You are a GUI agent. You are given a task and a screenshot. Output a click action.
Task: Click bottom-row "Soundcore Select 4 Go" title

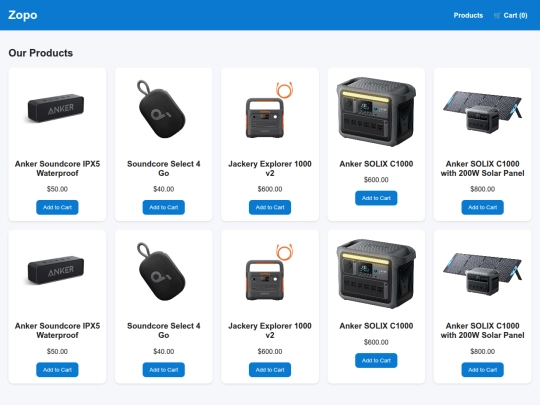coord(164,330)
